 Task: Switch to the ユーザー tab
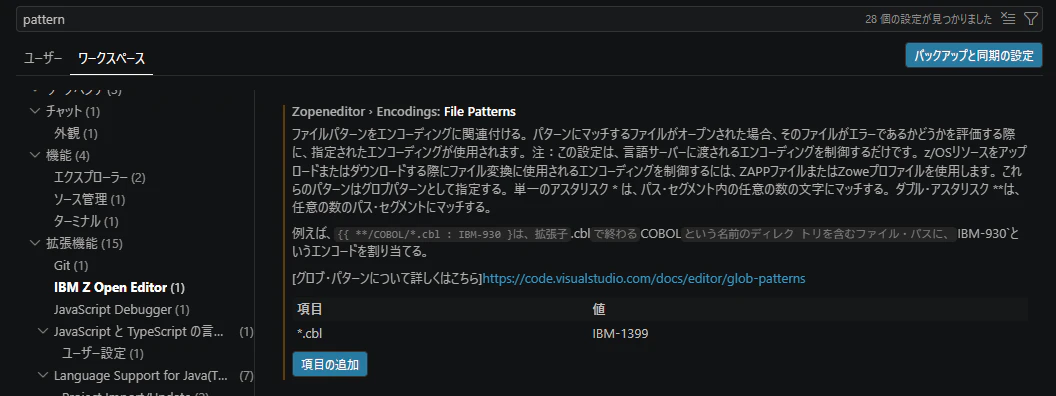point(43,58)
